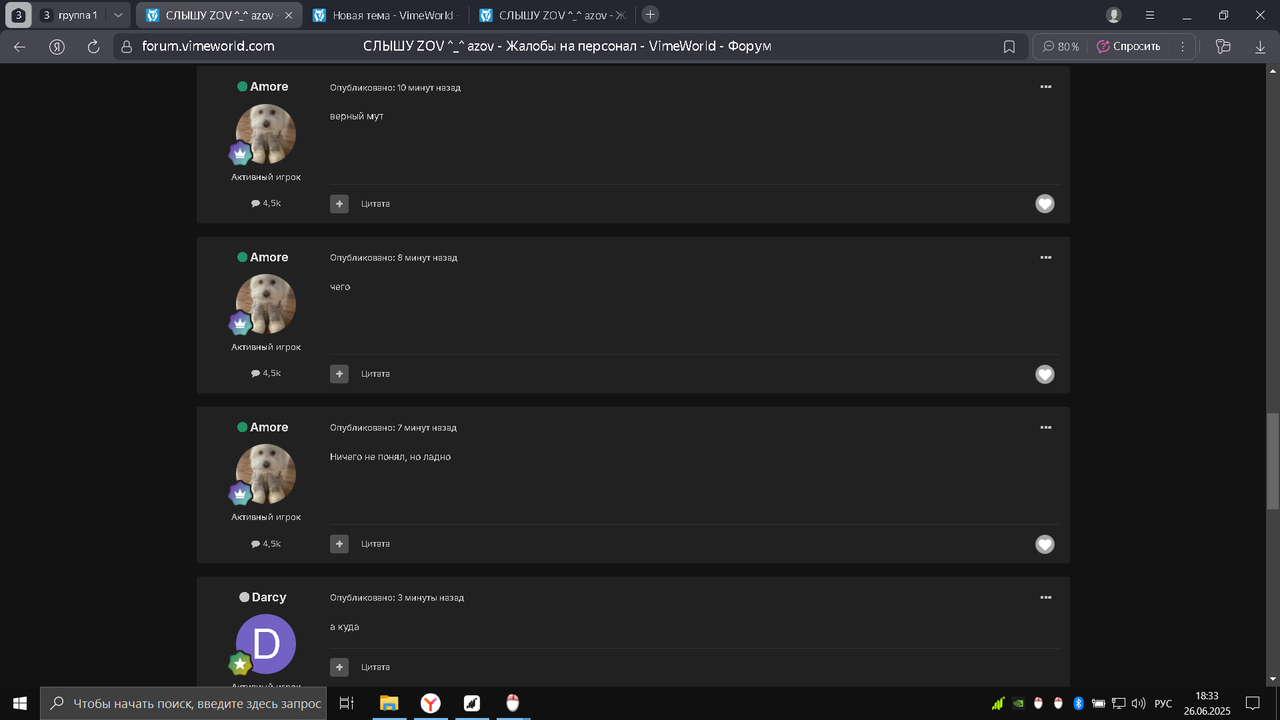
Task: Click the tab counter showing 3
Action: point(19,15)
